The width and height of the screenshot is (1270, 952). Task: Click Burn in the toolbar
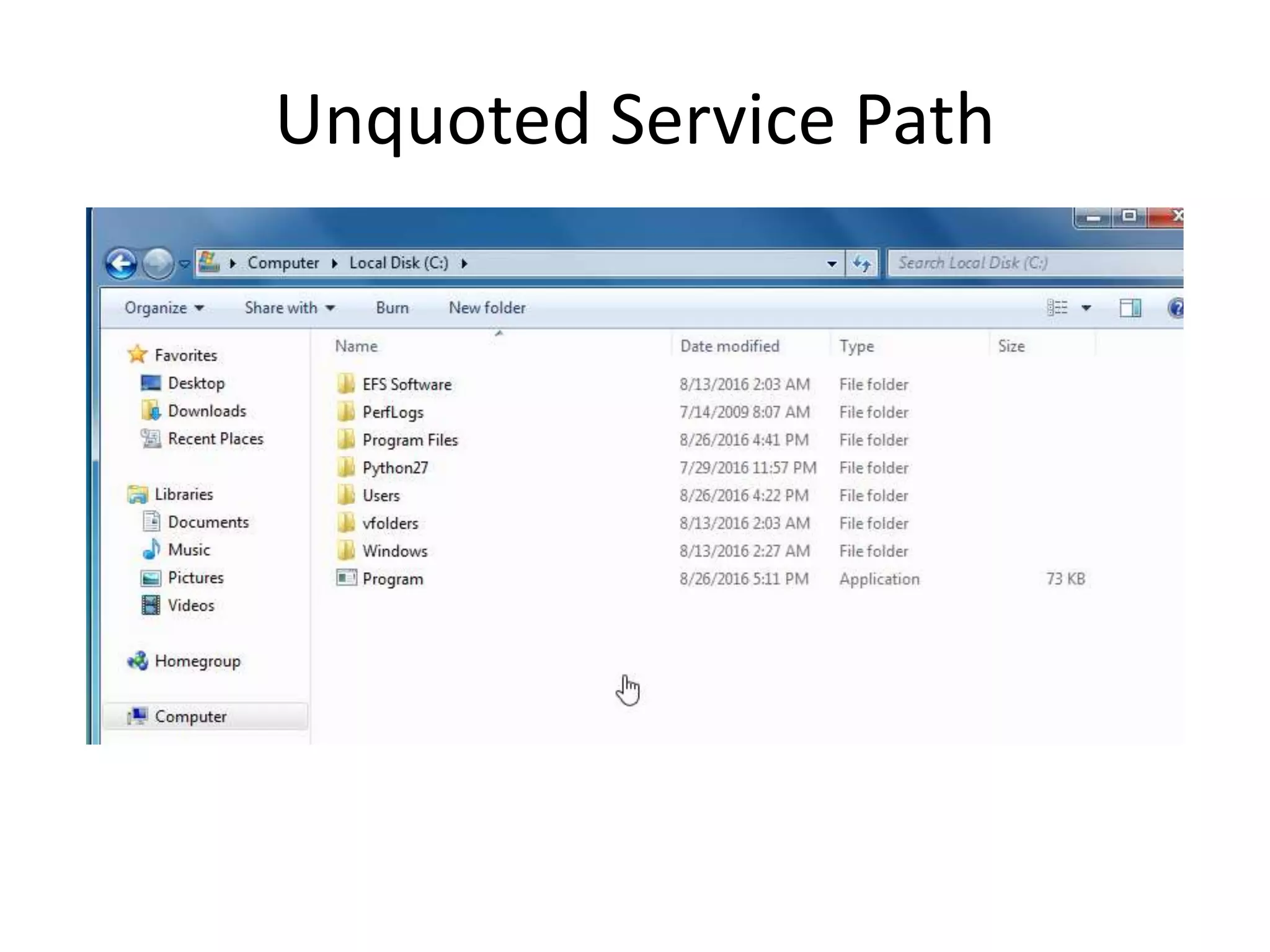click(x=392, y=308)
